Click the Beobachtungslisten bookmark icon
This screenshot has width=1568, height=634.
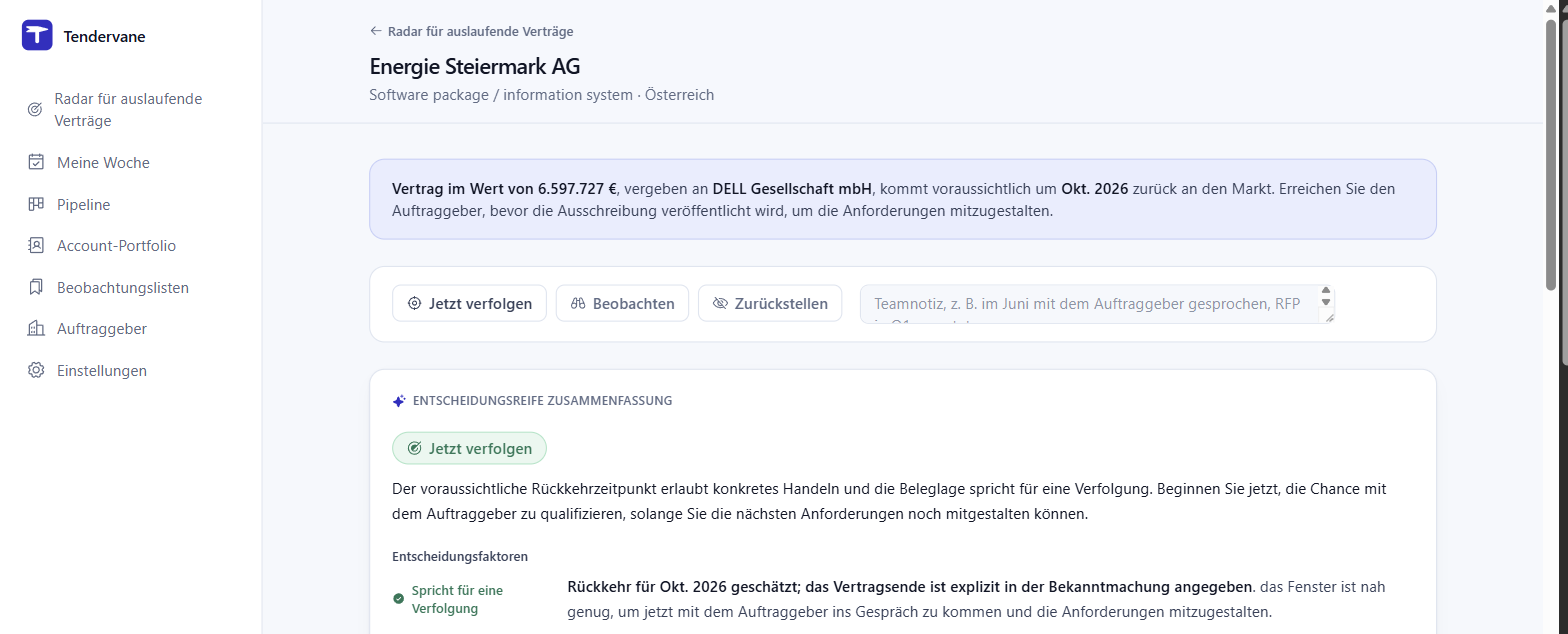[36, 288]
